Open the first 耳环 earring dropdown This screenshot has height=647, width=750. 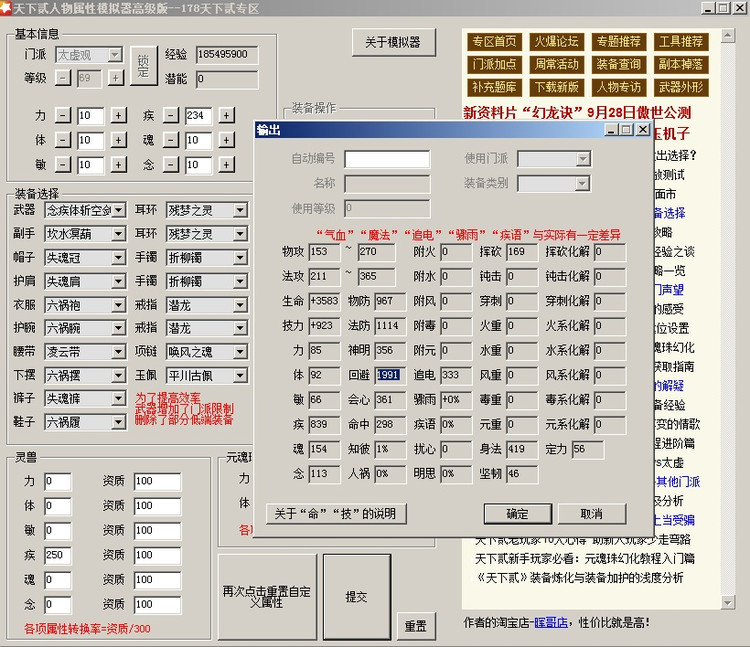pyautogui.click(x=240, y=210)
